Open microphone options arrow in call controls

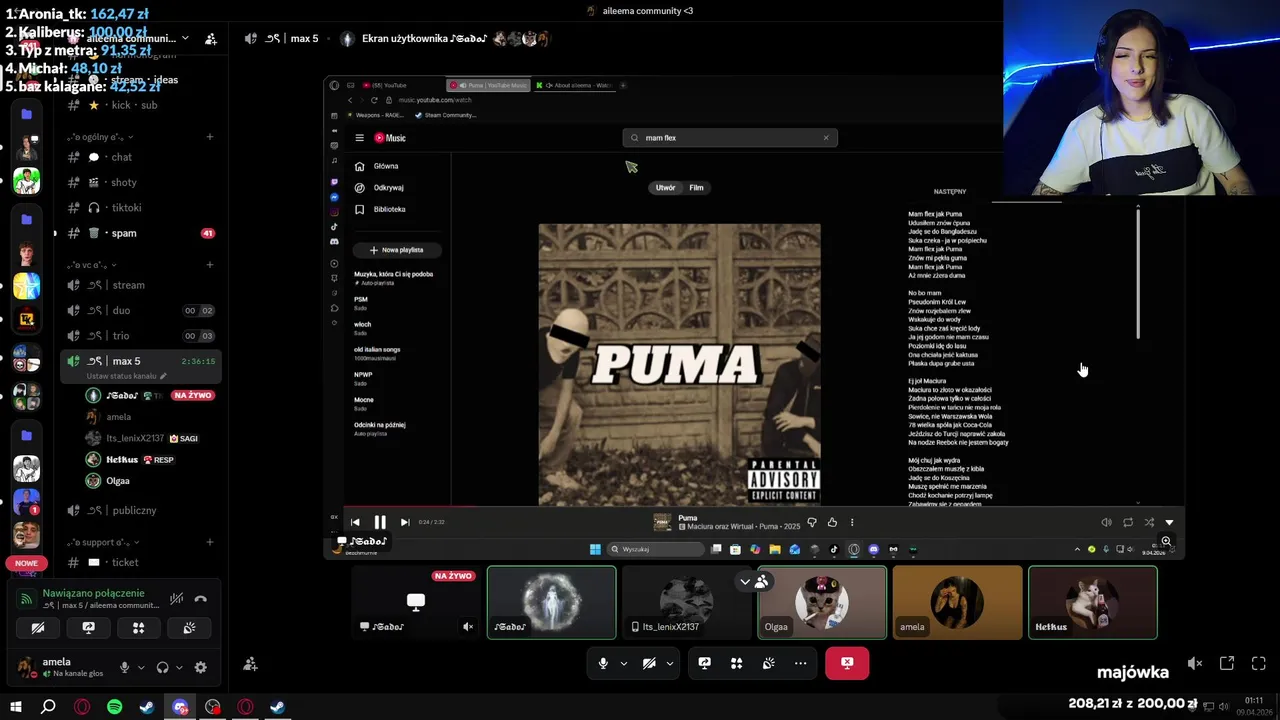[x=624, y=663]
